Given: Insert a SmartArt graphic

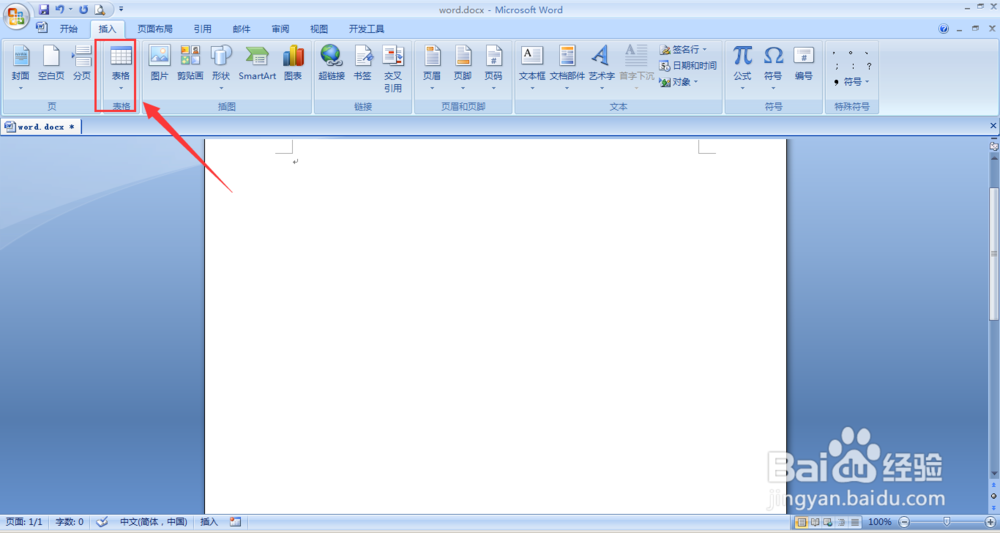Looking at the screenshot, I should pos(257,64).
